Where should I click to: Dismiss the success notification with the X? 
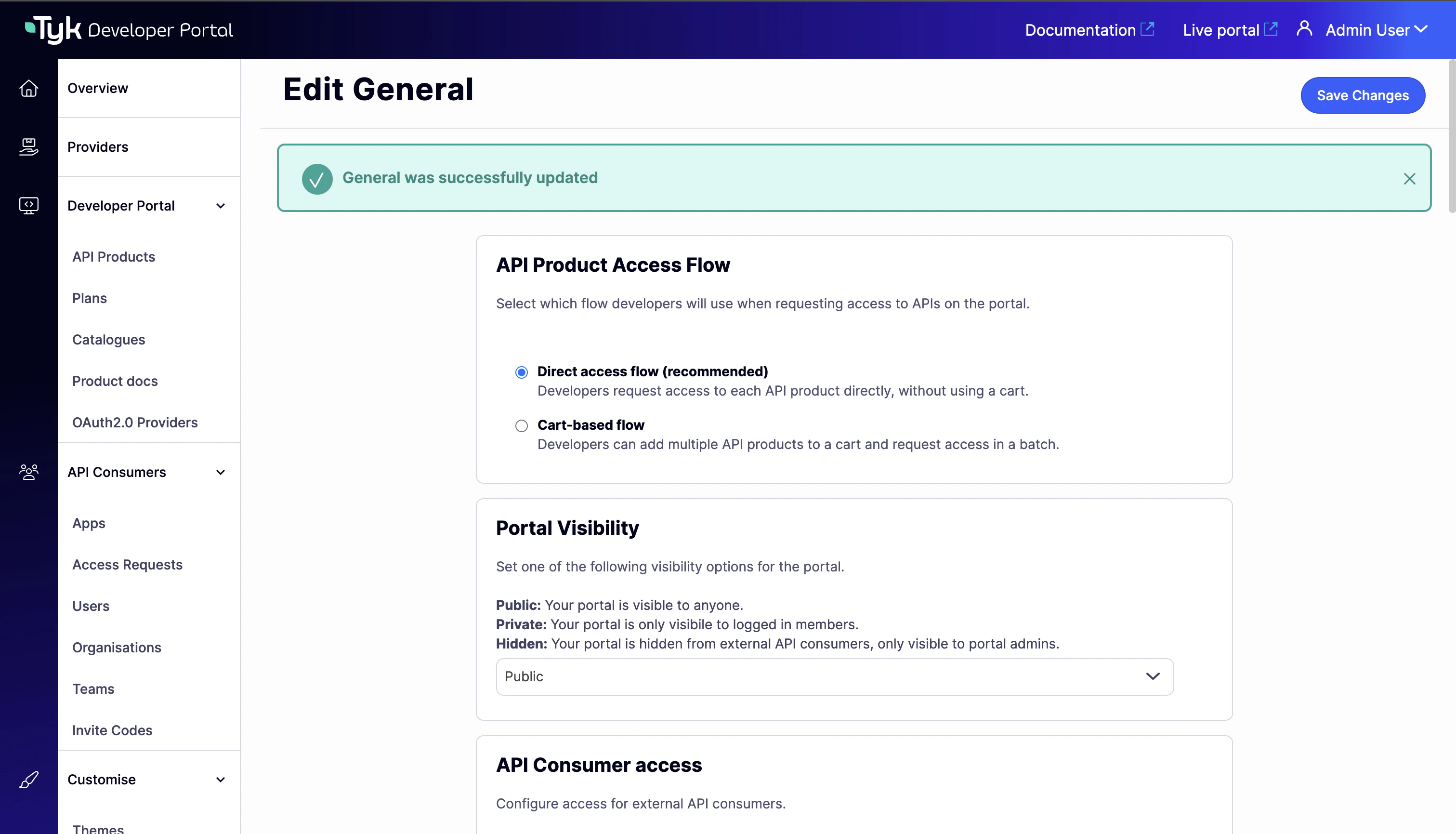click(x=1409, y=178)
